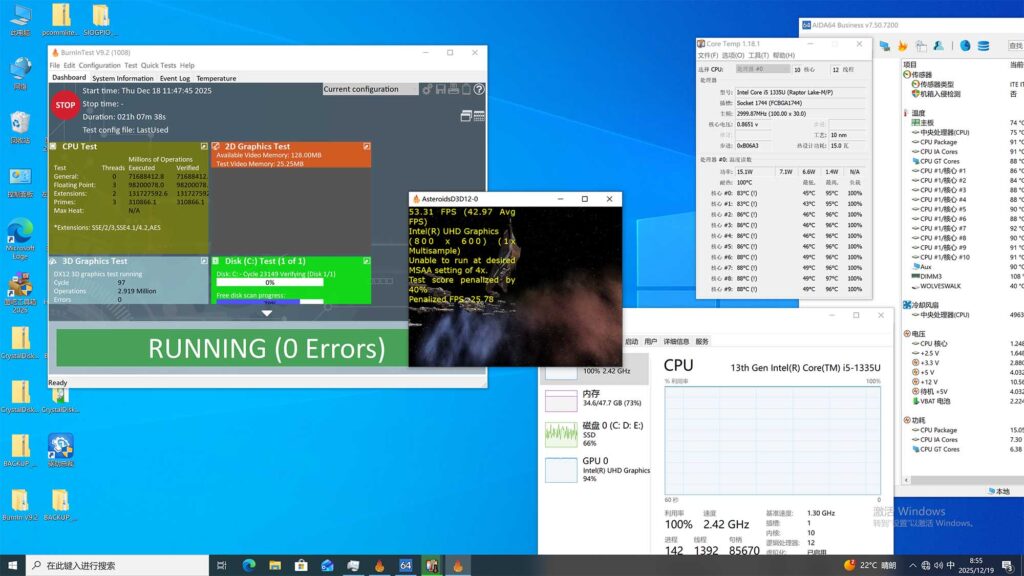Switch to the System Information tab
The height and width of the screenshot is (576, 1024).
[122, 78]
